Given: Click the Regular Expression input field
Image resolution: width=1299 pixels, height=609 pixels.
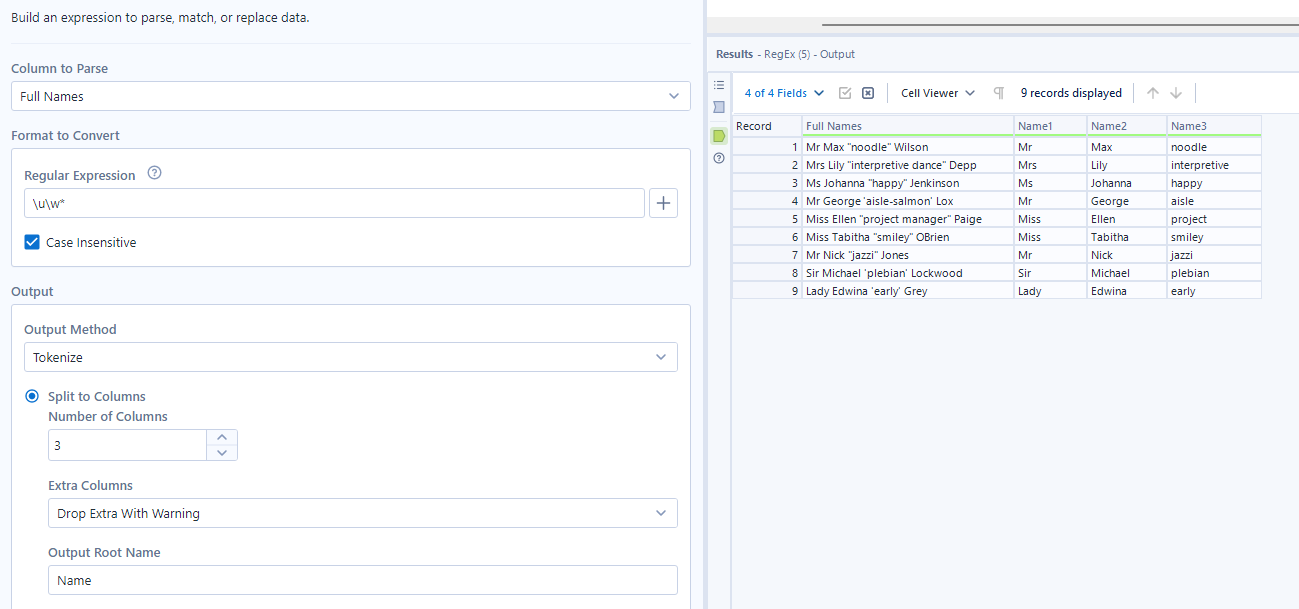Looking at the screenshot, I should pos(334,203).
